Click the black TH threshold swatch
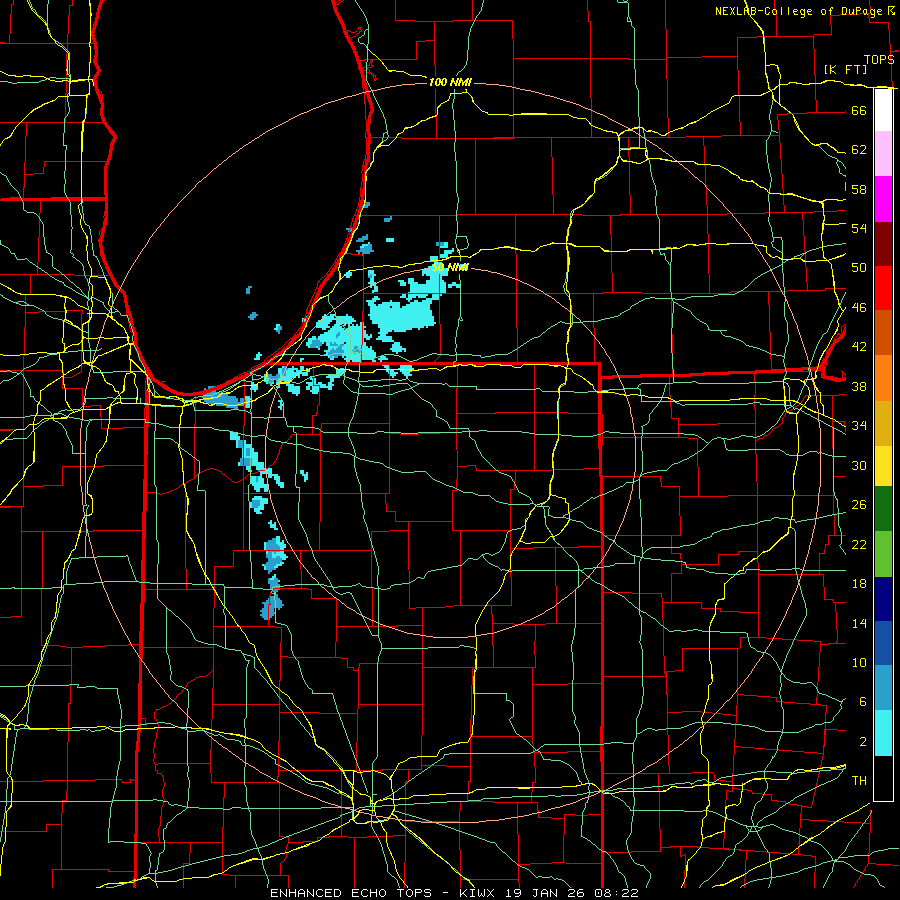 (x=883, y=778)
